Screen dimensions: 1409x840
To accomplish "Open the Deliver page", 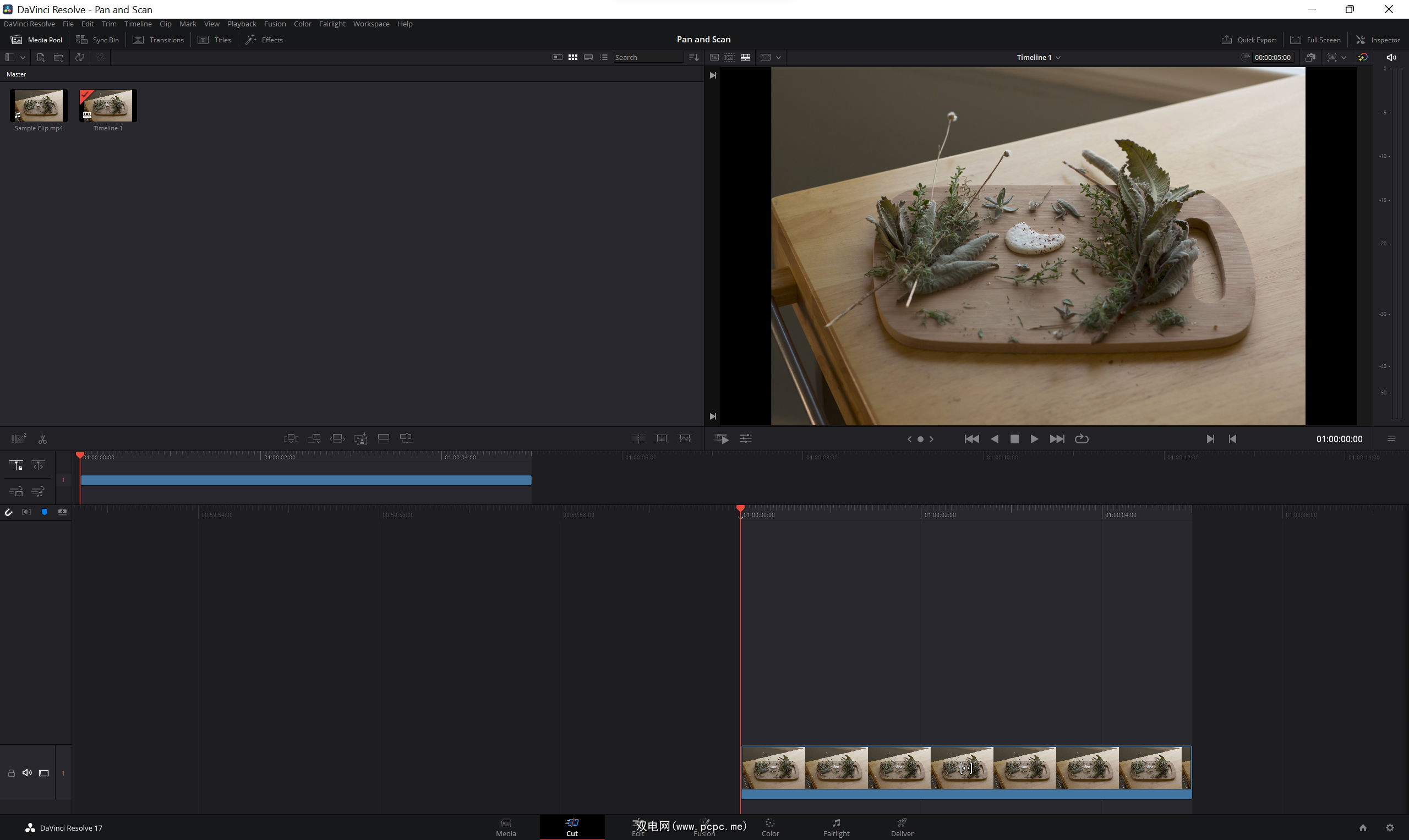I will (902, 827).
